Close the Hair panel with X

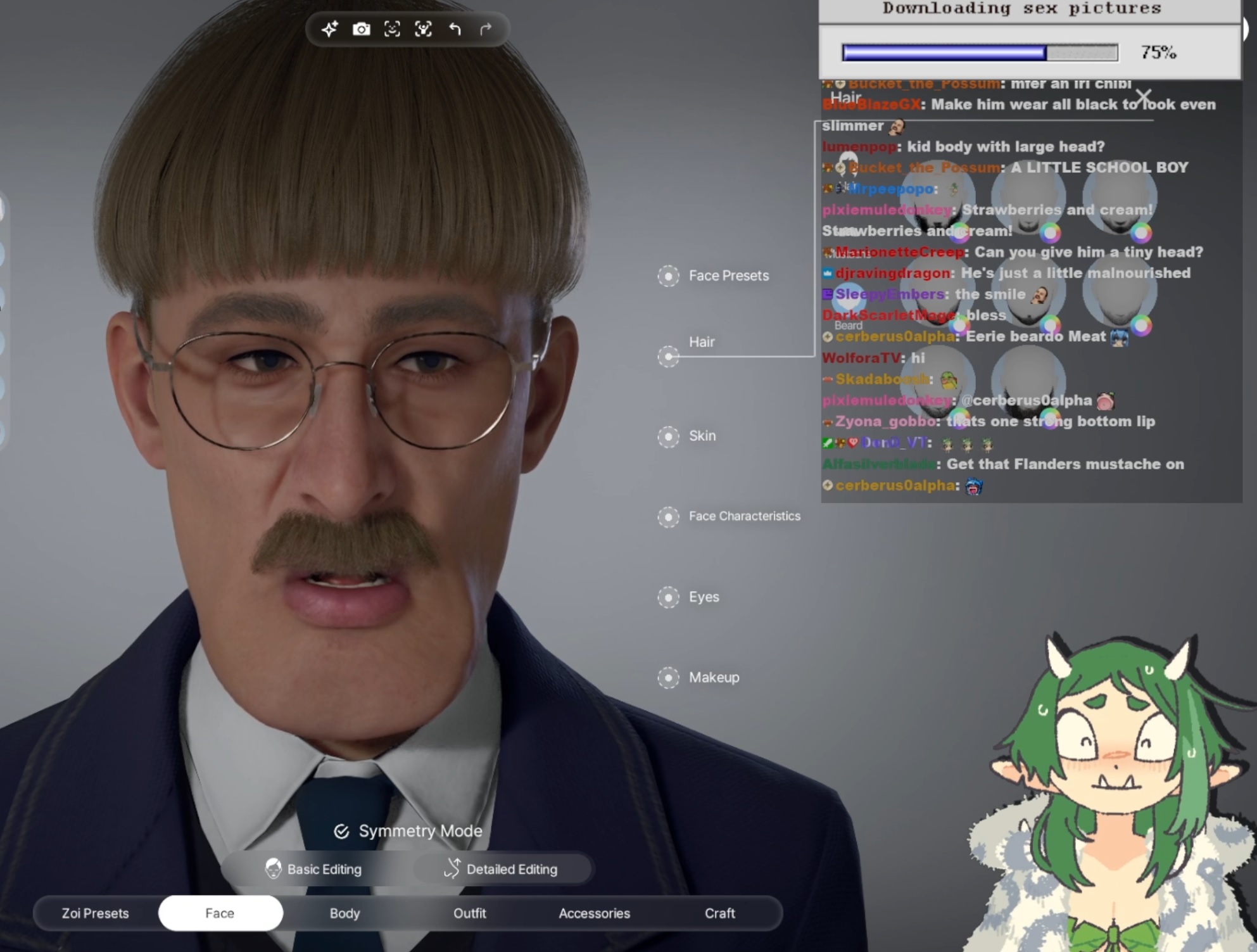1142,98
